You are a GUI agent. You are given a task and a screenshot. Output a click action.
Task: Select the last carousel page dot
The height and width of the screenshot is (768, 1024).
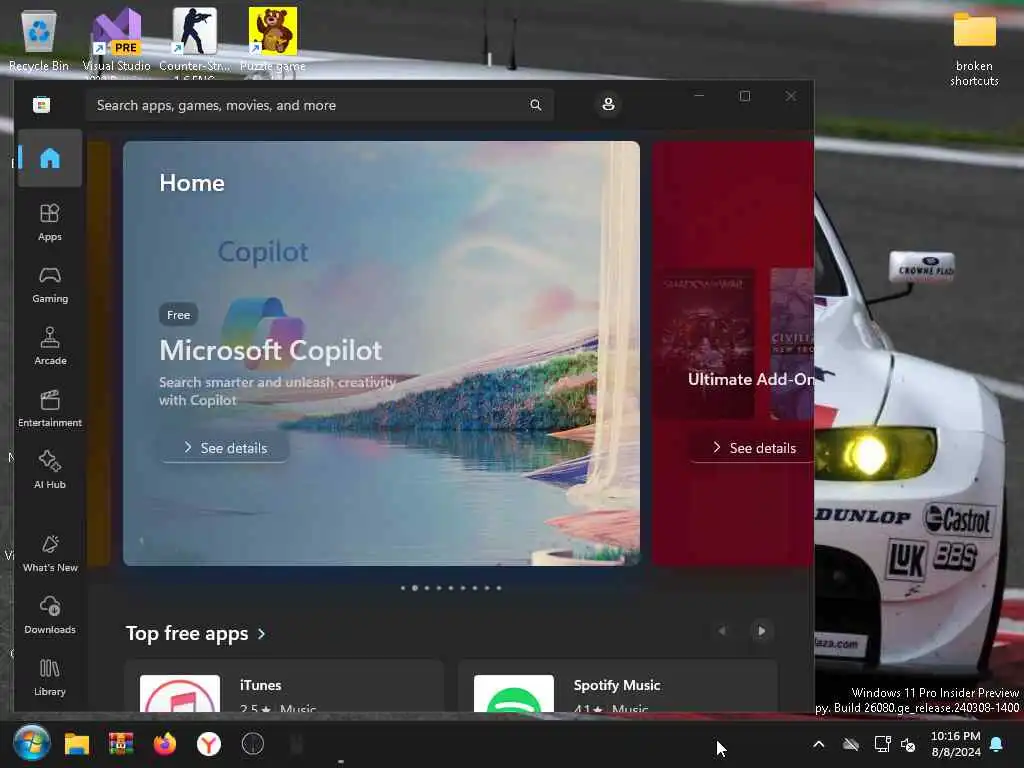click(x=499, y=588)
